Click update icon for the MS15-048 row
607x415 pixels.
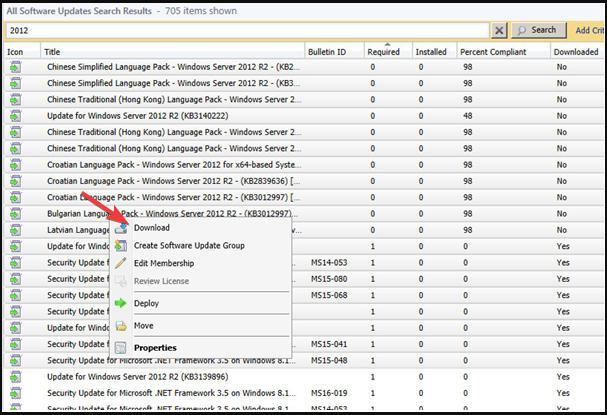point(15,360)
